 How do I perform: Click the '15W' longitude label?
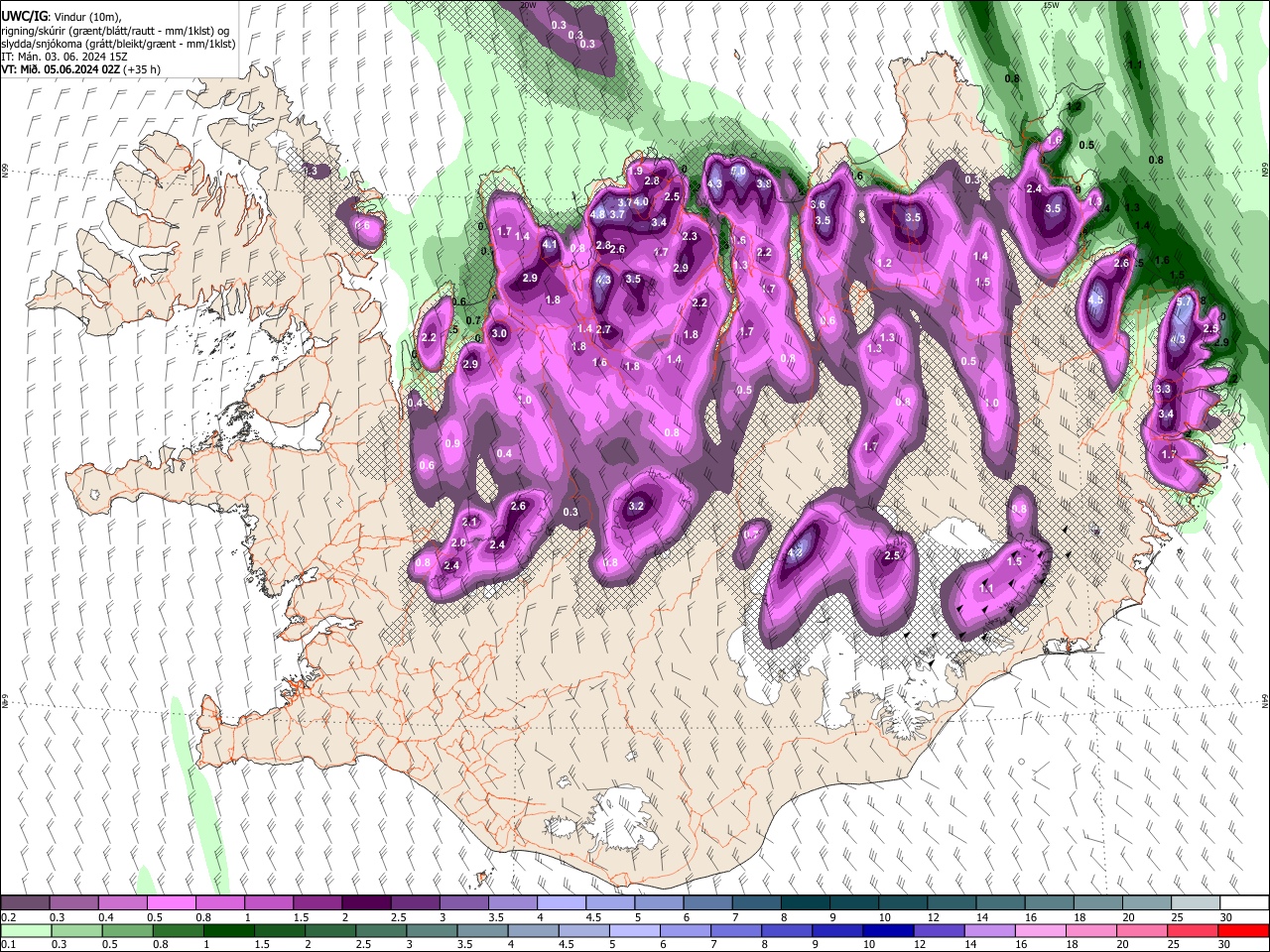[1051, 5]
